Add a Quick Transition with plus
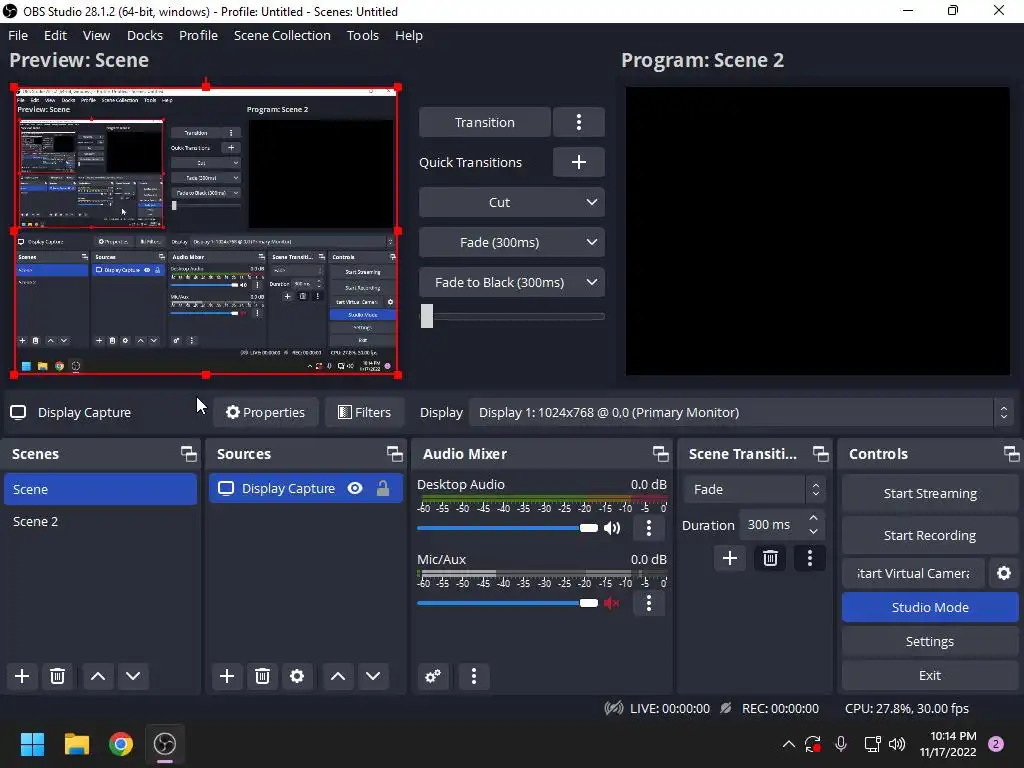1024x768 pixels. pos(579,162)
